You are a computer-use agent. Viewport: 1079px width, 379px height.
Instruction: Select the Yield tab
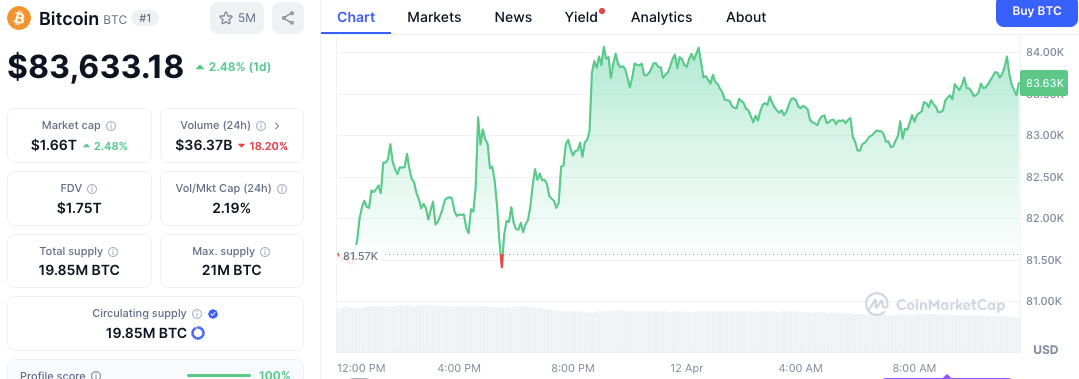click(581, 17)
